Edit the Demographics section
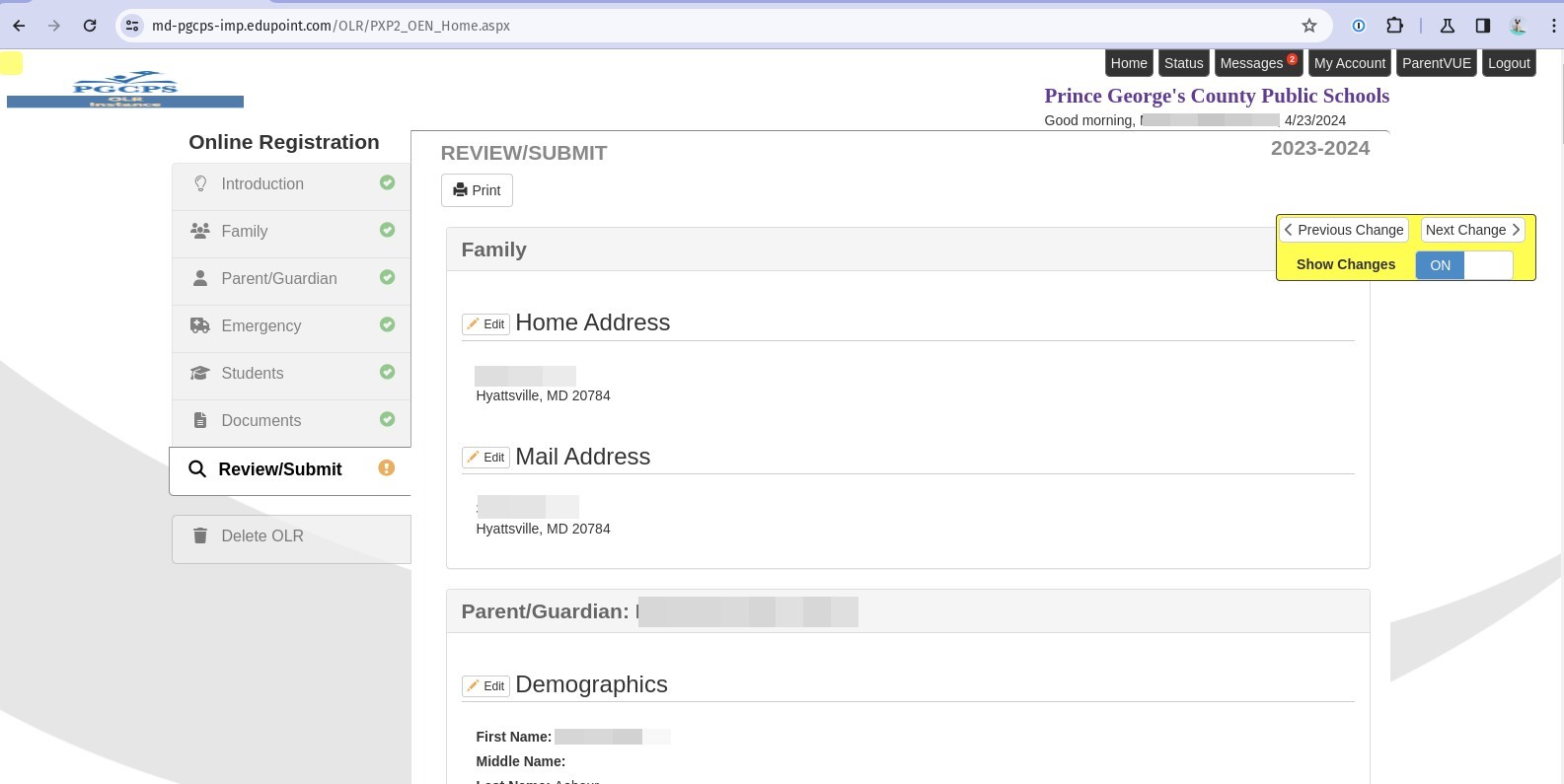Viewport: 1564px width, 784px height. click(x=485, y=686)
